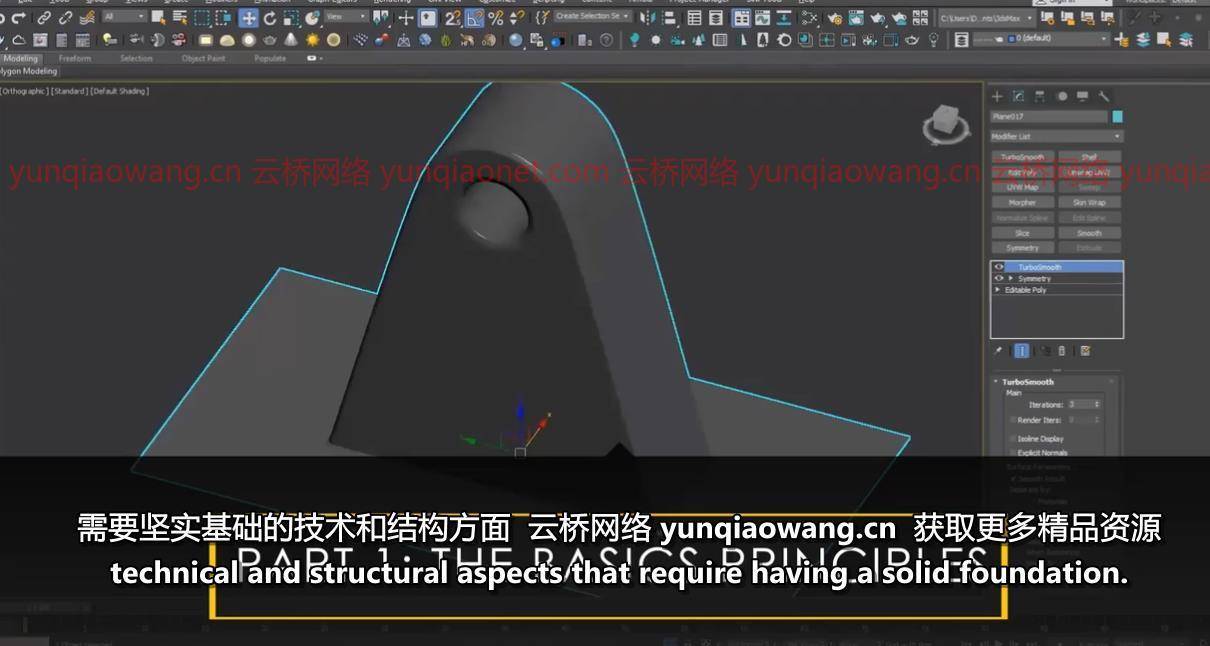Hide the TurboSmooth modifier via eye icon
This screenshot has height=646, width=1210.
[x=998, y=267]
